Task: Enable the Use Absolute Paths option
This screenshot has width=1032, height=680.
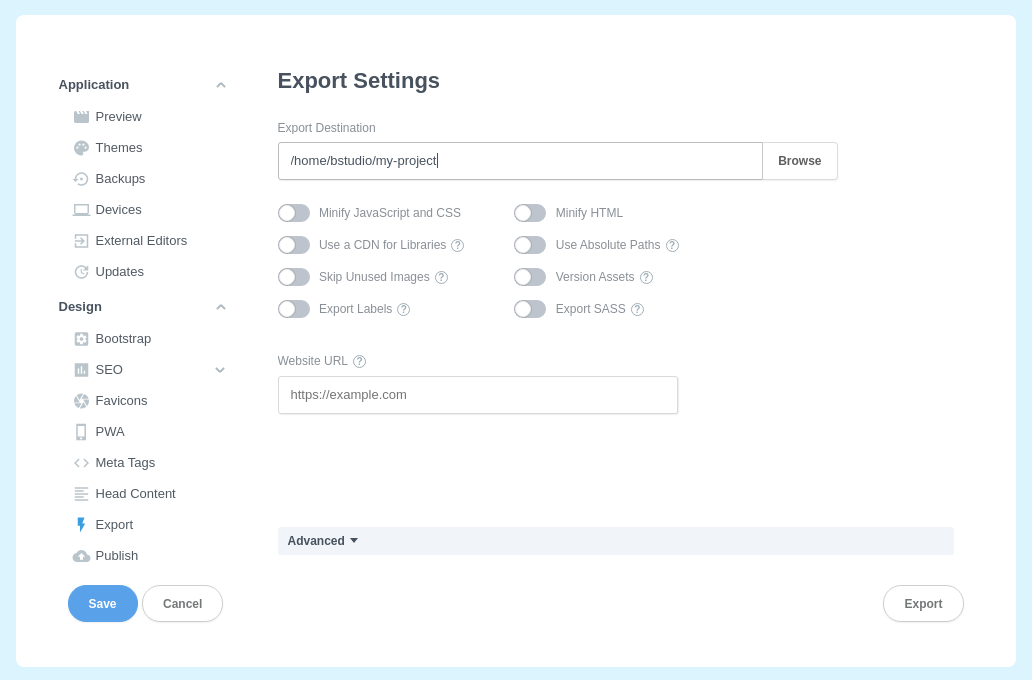Action: coord(530,244)
